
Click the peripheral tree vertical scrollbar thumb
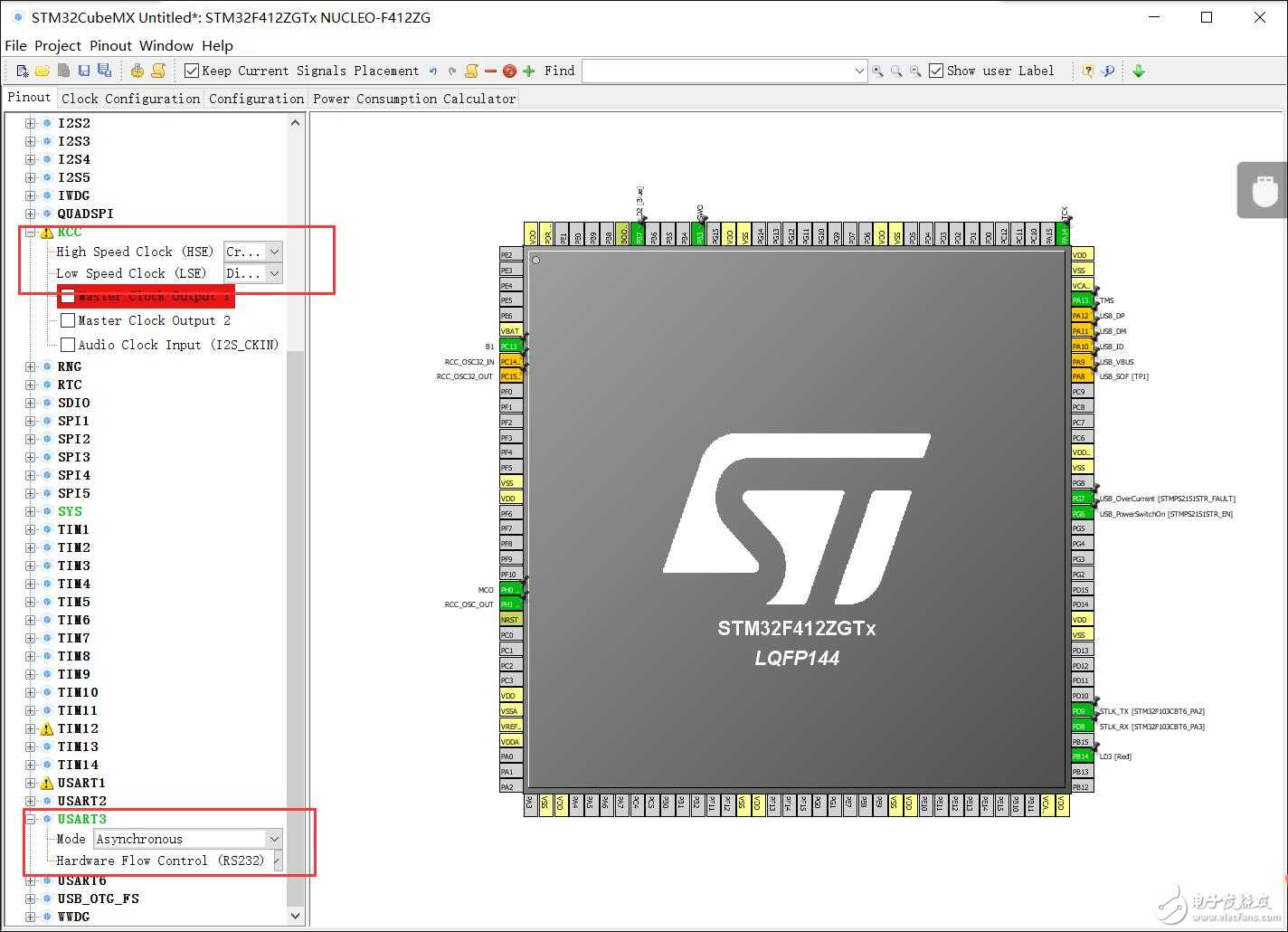click(295, 624)
